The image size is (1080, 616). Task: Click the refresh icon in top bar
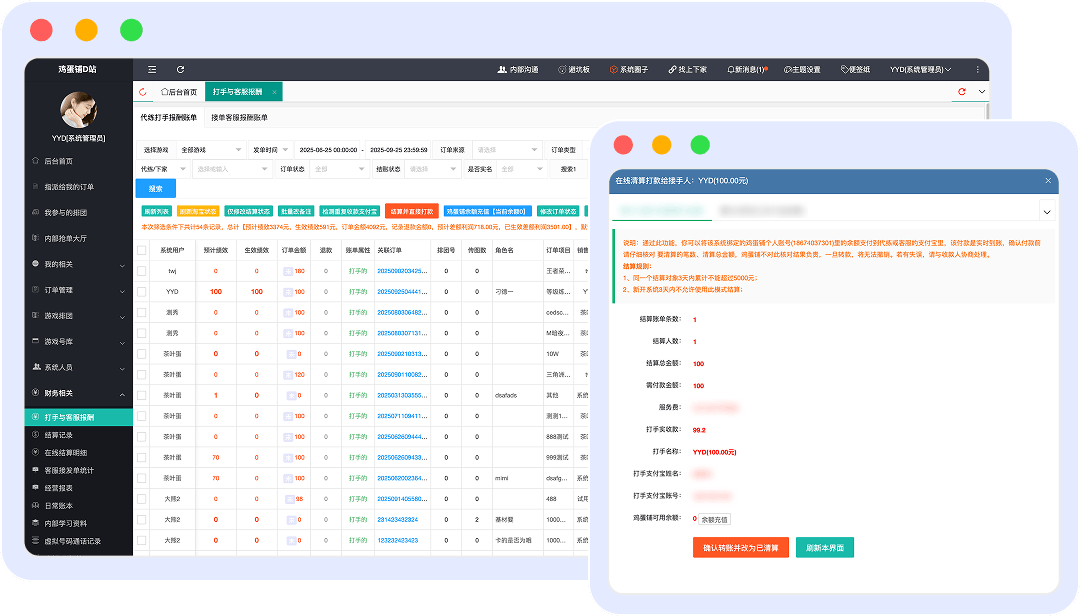coord(180,70)
